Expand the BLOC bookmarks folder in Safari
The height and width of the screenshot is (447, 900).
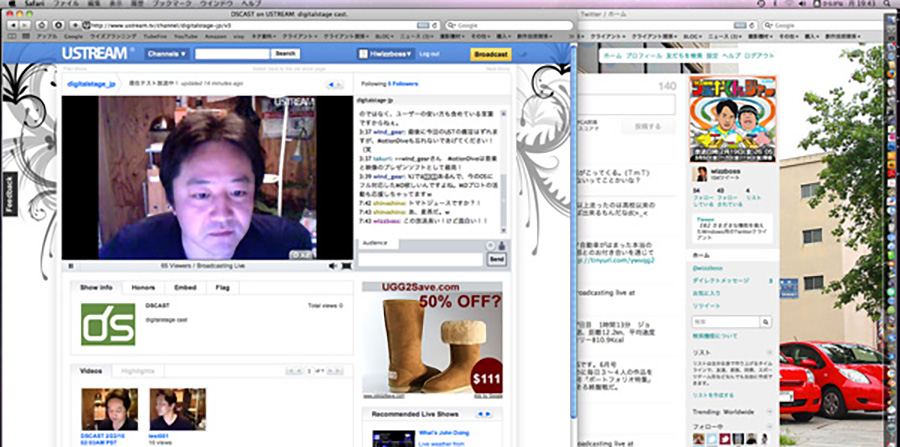point(384,36)
